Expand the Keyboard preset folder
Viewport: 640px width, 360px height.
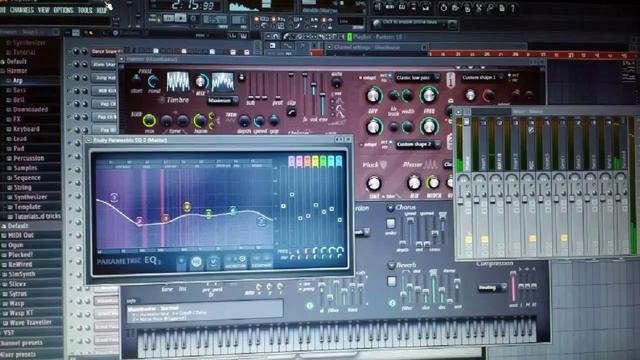pyautogui.click(x=26, y=129)
